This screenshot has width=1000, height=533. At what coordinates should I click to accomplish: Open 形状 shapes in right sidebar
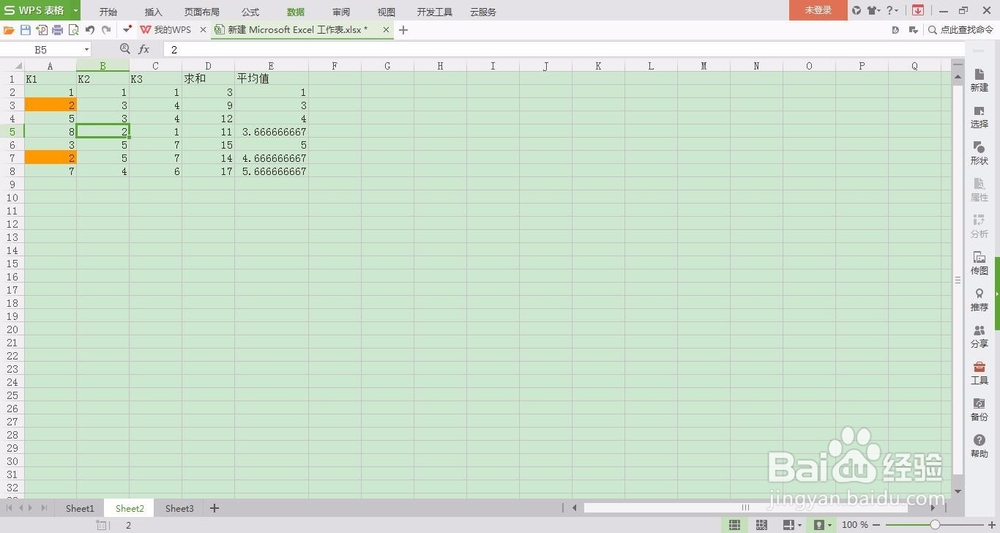[x=979, y=154]
